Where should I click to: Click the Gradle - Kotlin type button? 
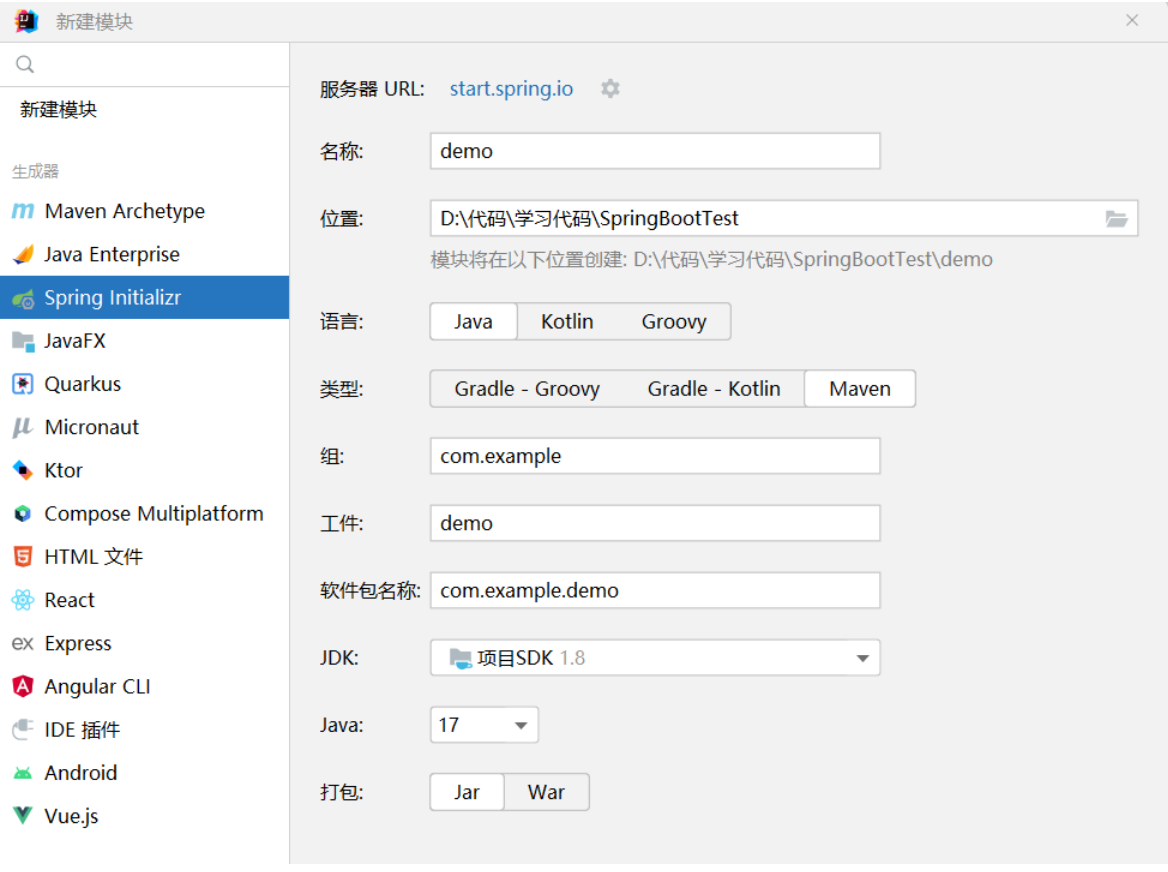click(713, 389)
